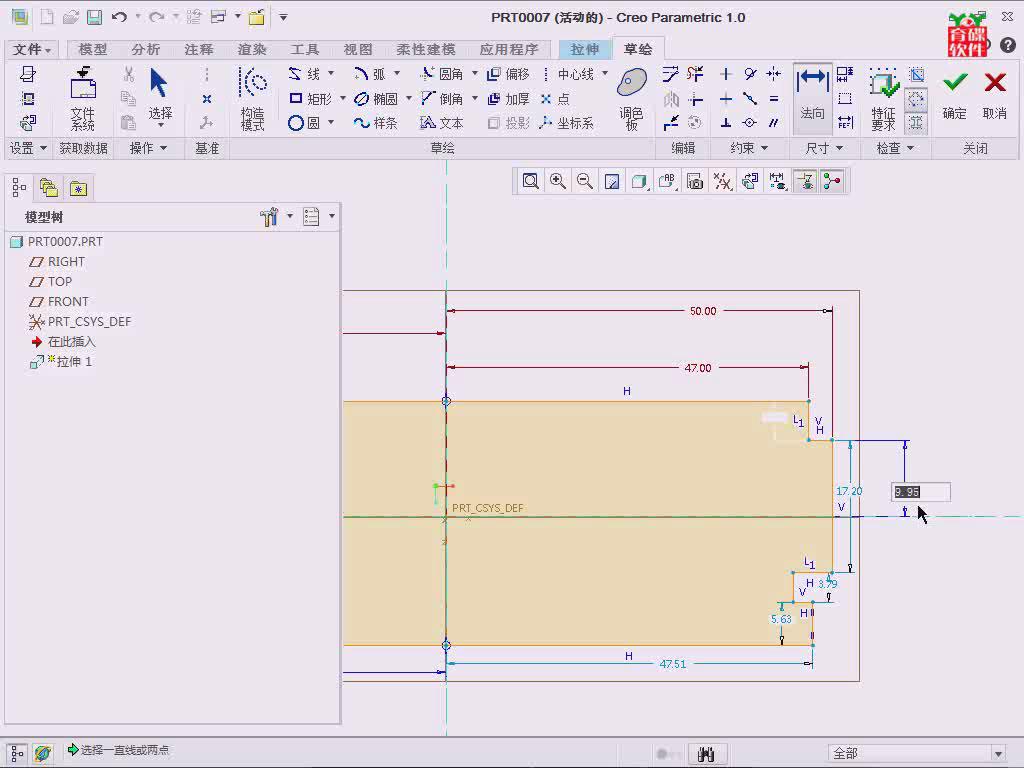This screenshot has height=768, width=1024.
Task: Select the Offset tool (偏移)
Action: click(x=509, y=74)
